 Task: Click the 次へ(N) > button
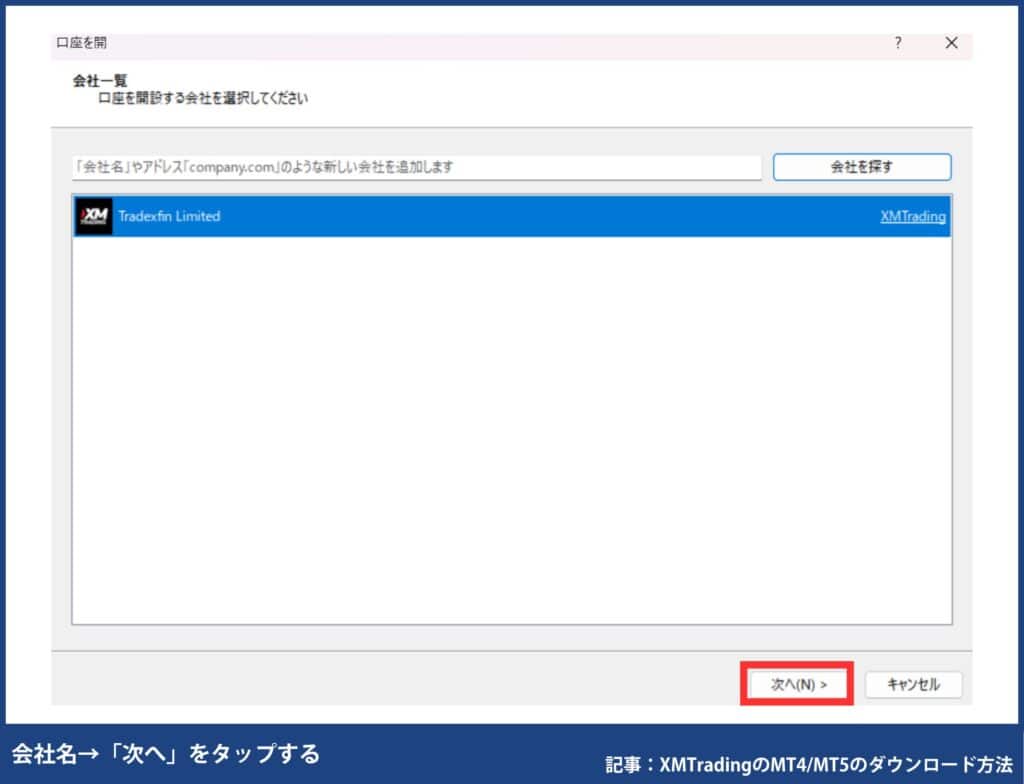tap(797, 684)
